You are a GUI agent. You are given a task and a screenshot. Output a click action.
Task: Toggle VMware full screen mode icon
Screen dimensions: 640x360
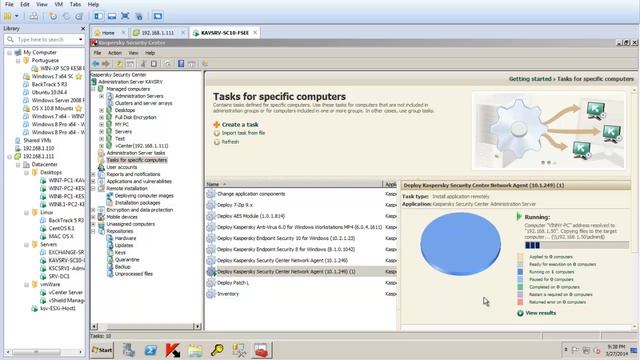(x=125, y=16)
